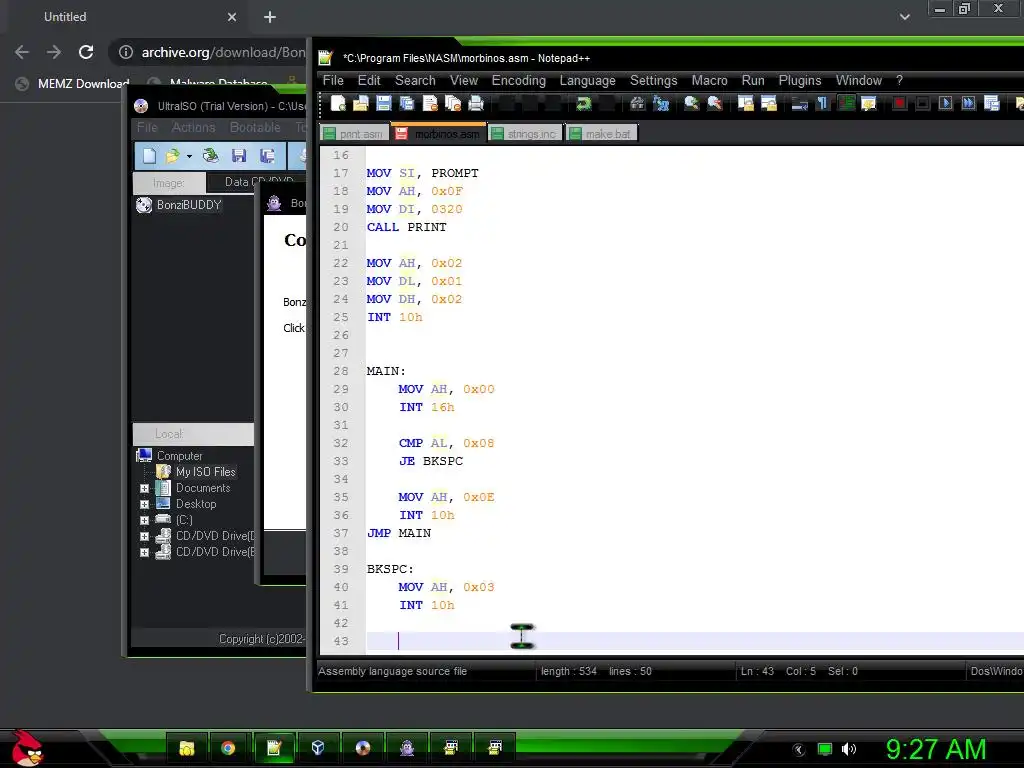Click Stop recording macro button in Notepad++
The width and height of the screenshot is (1024, 768).
922,103
